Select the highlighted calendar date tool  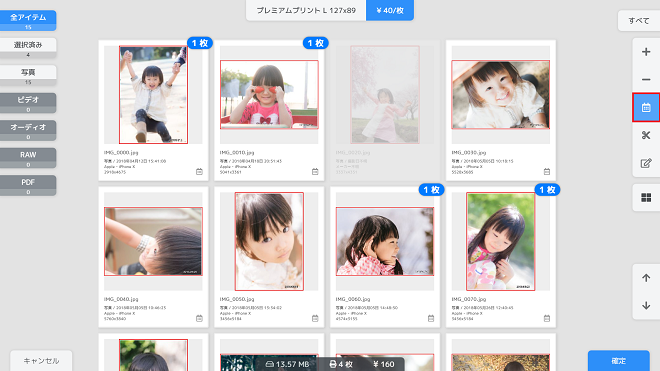pyautogui.click(x=646, y=108)
